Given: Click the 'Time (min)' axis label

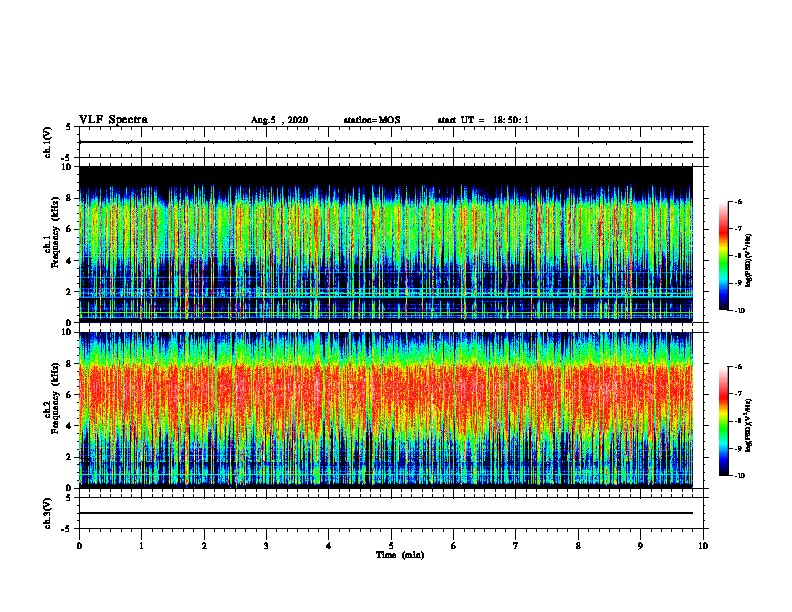Looking at the screenshot, I should (x=400, y=555).
